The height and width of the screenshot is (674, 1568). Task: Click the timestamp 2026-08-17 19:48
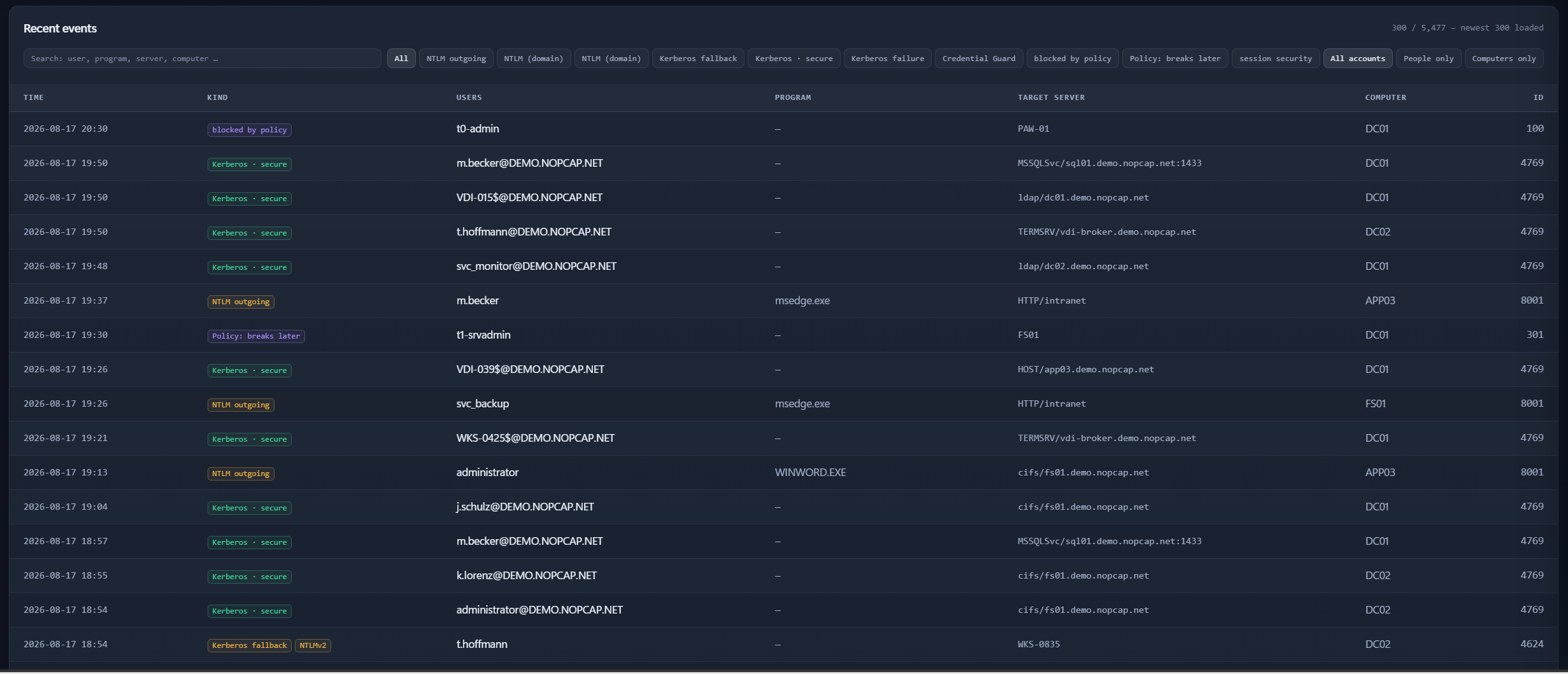(x=66, y=266)
